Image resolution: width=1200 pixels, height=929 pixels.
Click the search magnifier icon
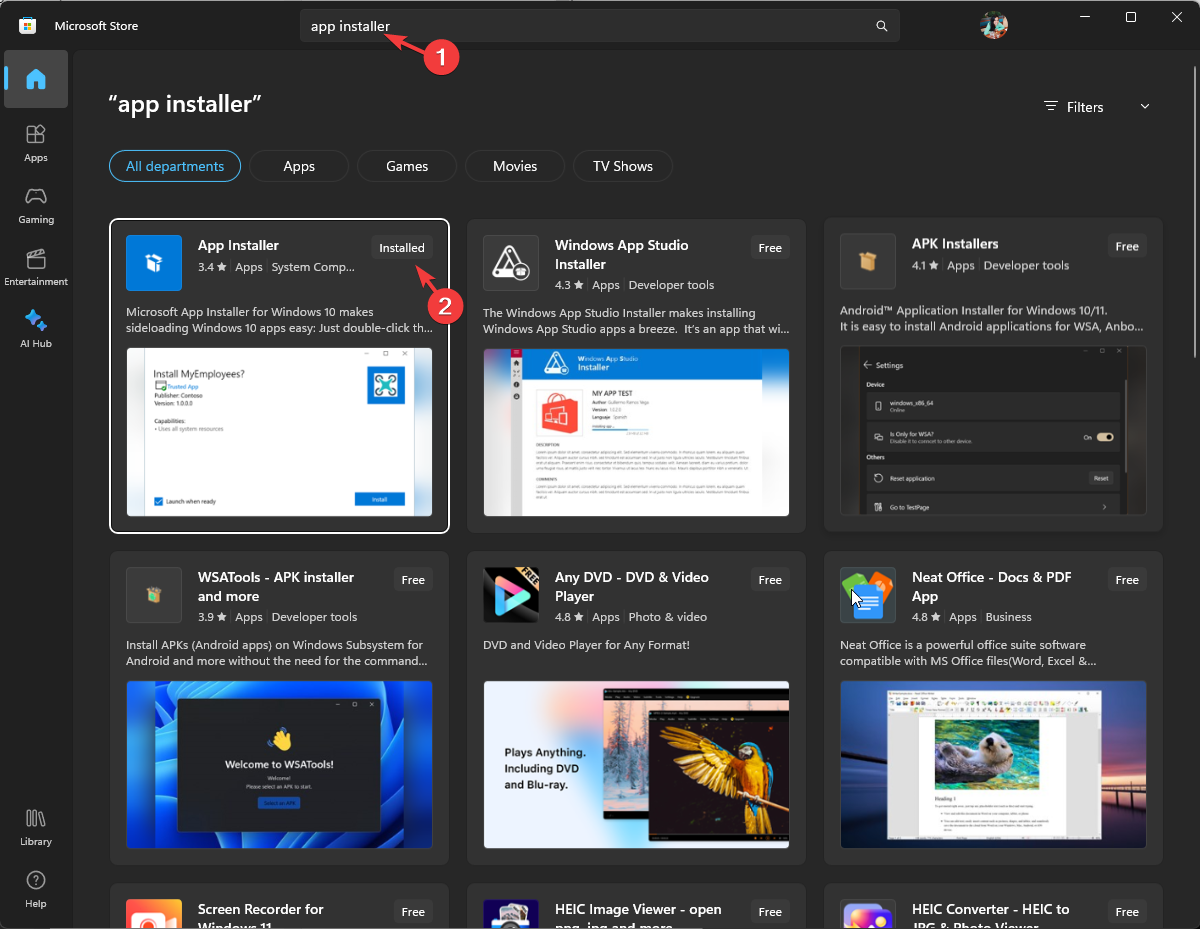[x=881, y=26]
